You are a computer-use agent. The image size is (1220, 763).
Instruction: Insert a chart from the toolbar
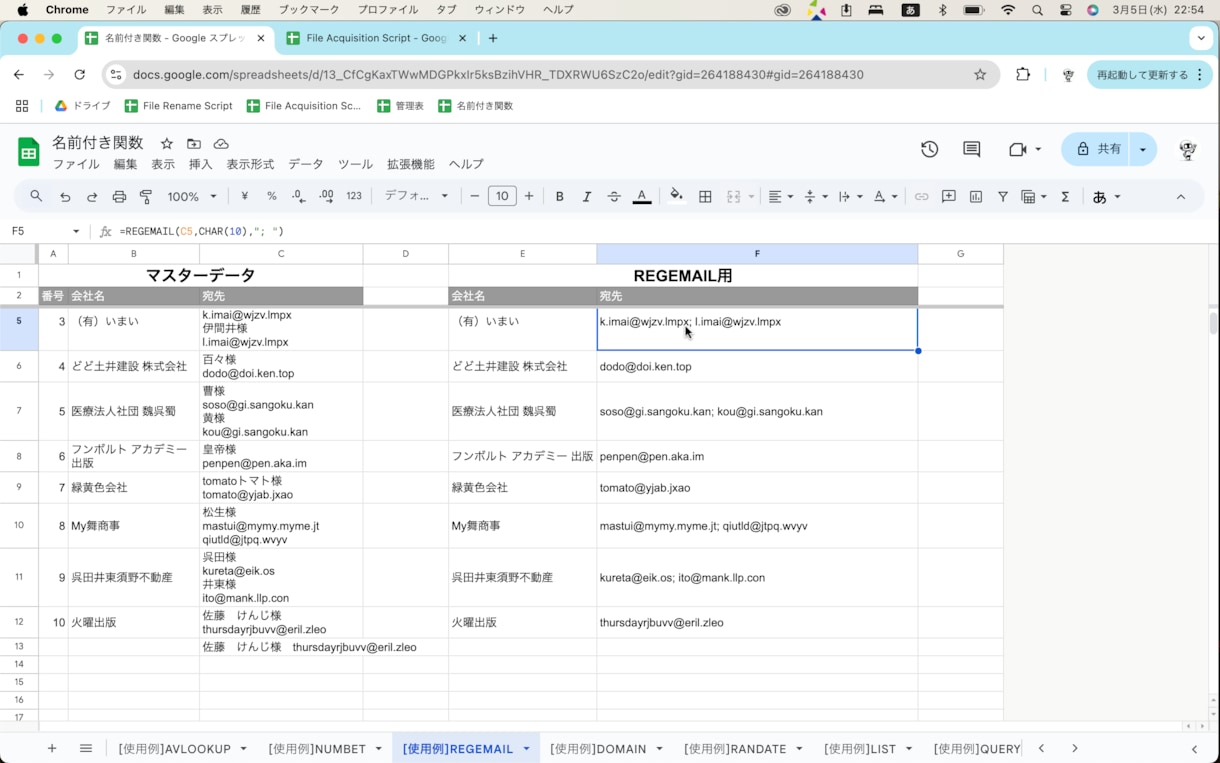click(976, 197)
